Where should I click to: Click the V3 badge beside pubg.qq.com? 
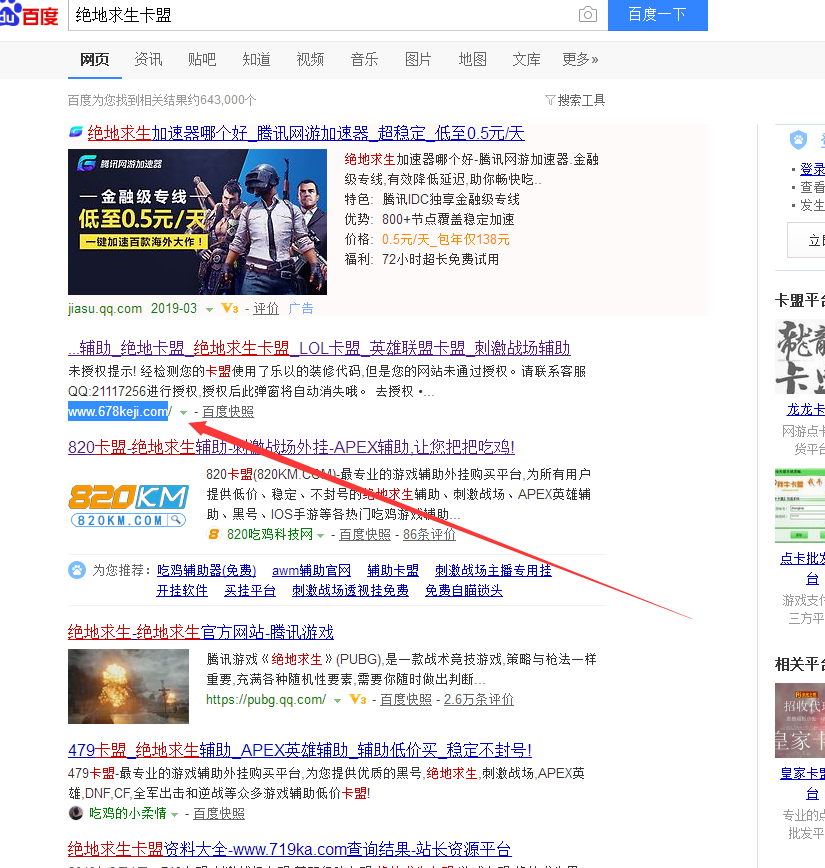358,700
